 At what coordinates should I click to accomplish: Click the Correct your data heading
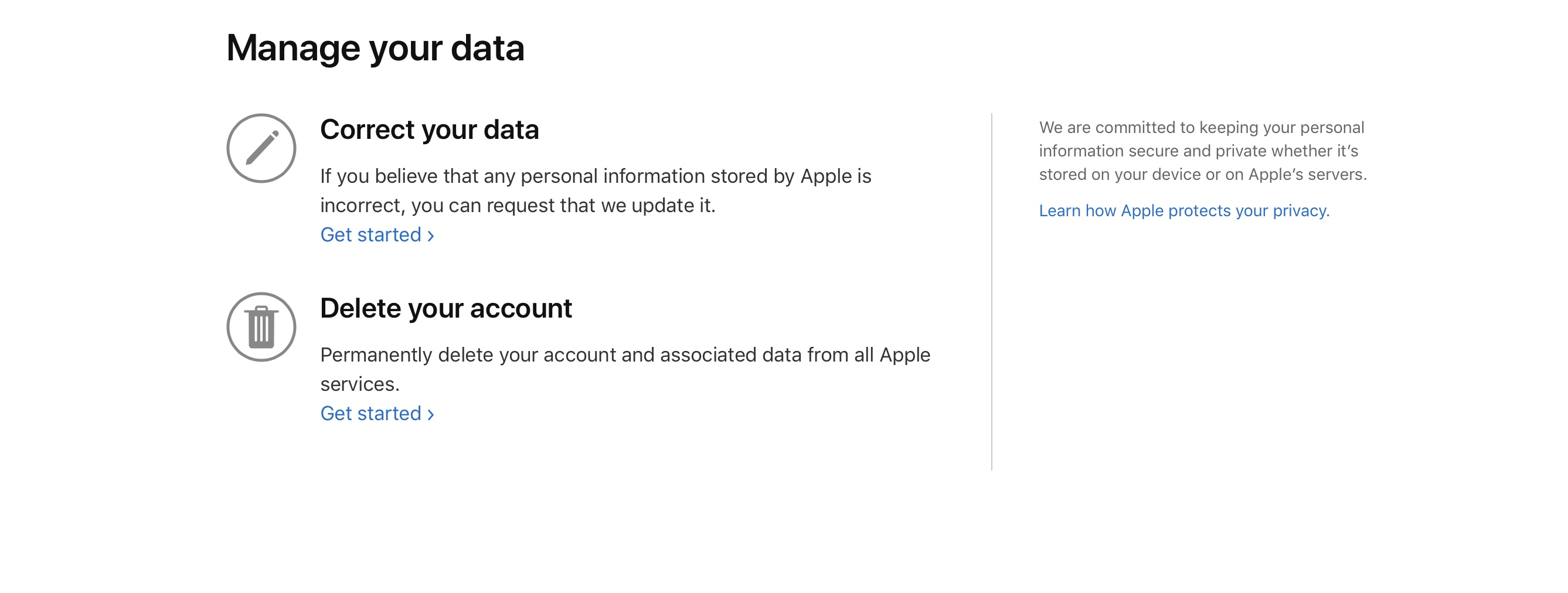coord(429,129)
